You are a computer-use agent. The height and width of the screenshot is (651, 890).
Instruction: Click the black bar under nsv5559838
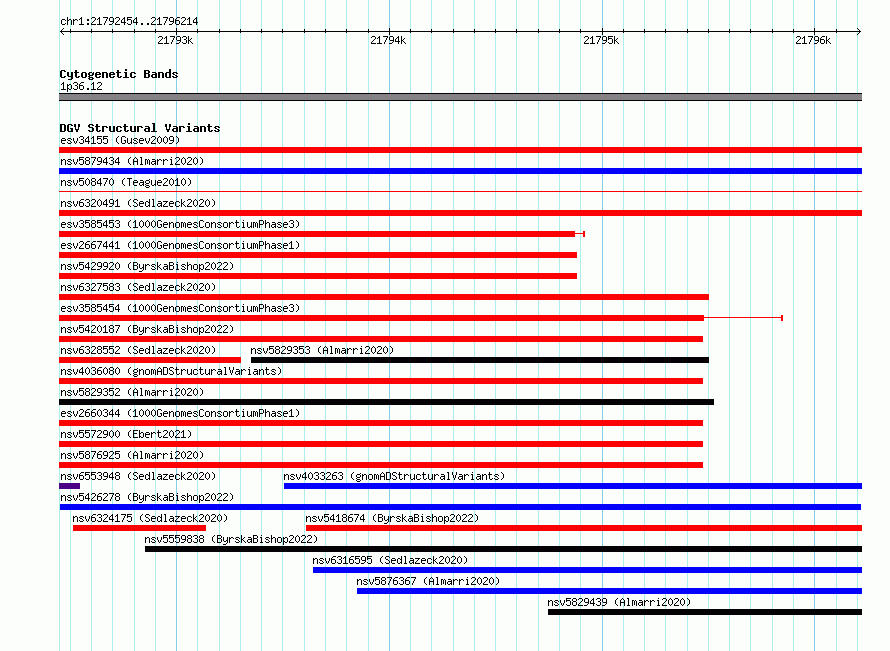pos(503,549)
